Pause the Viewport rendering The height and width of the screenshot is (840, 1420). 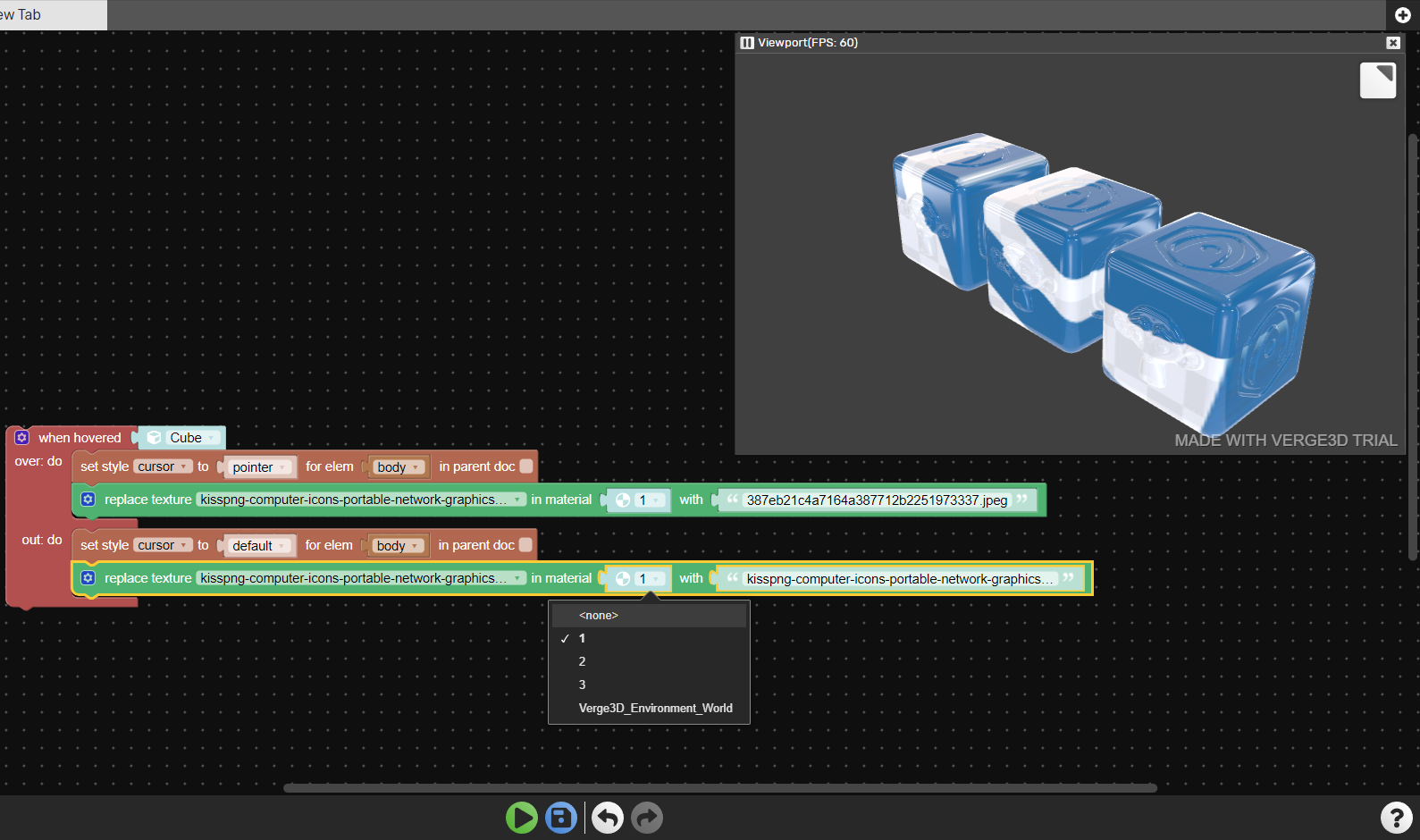(747, 43)
